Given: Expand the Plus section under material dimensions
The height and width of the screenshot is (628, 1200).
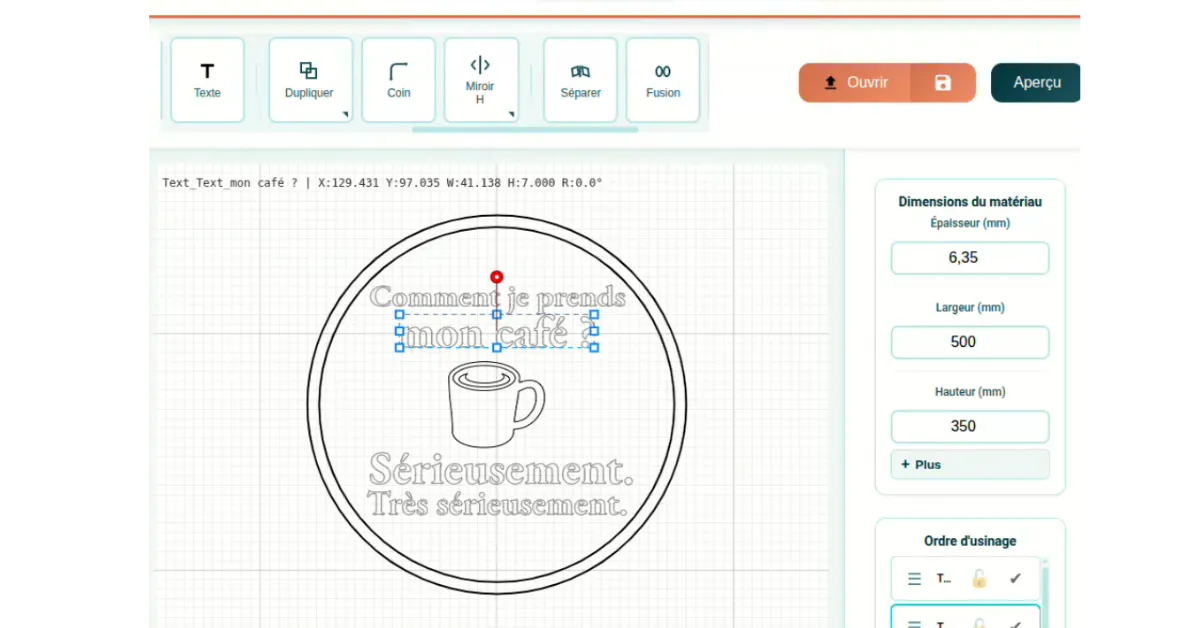Looking at the screenshot, I should pos(970,464).
